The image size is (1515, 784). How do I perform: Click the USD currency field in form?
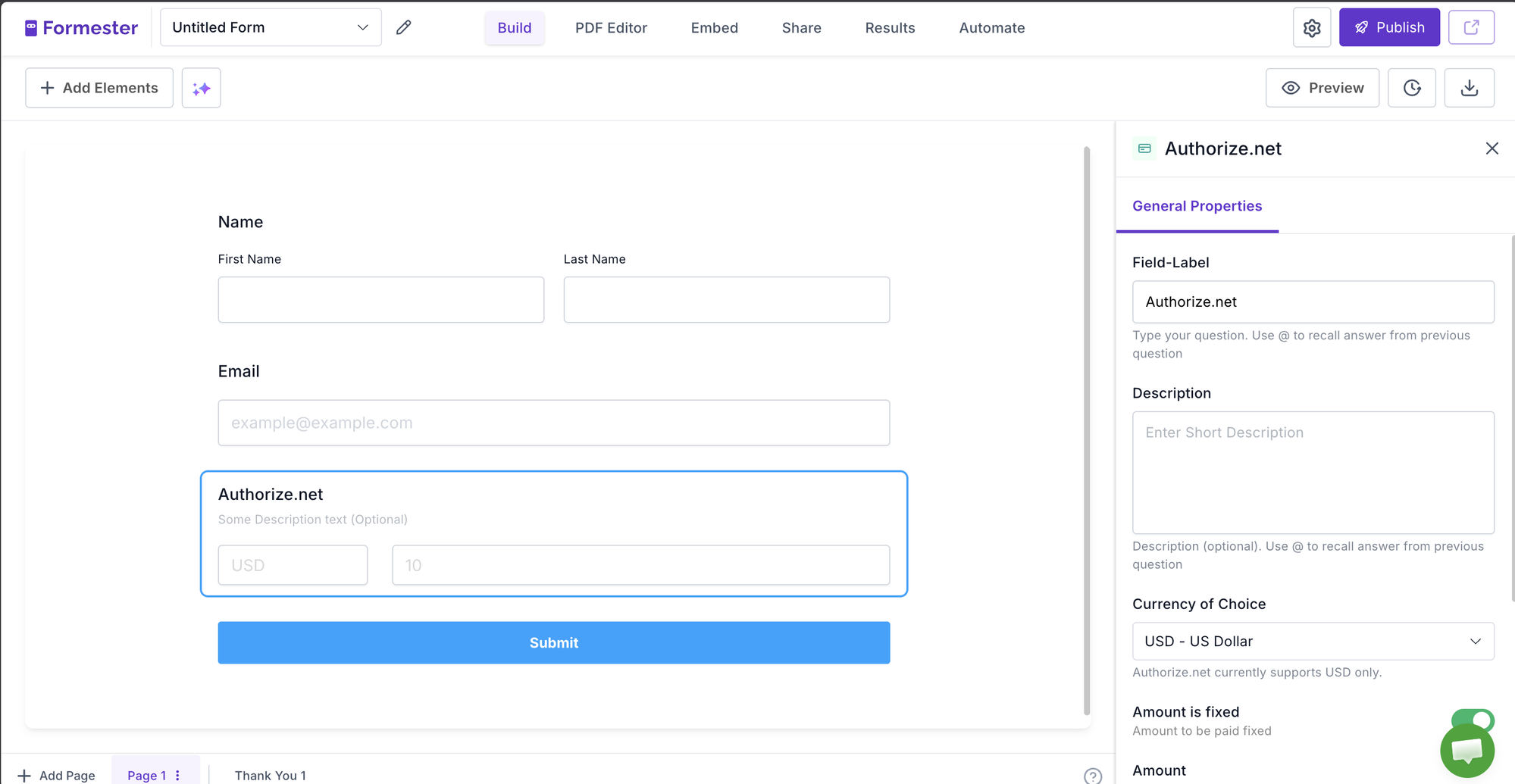click(x=293, y=565)
